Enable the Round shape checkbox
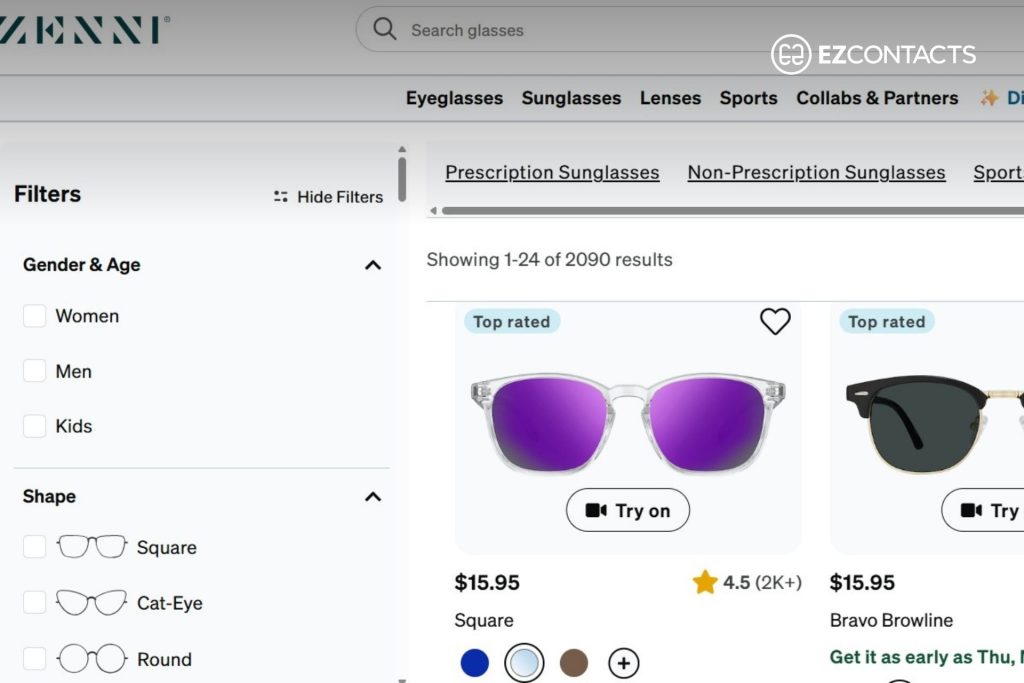1024x683 pixels. 34,659
